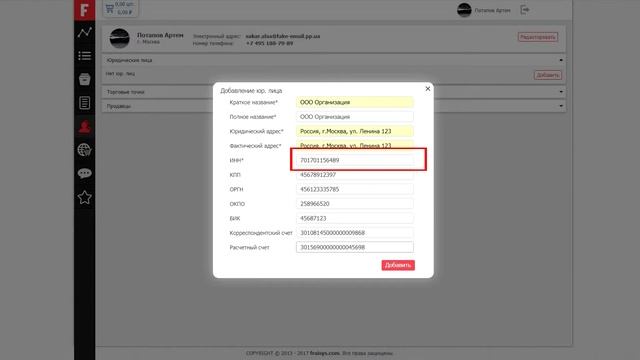Click the Продавцы section header
The height and width of the screenshot is (360, 640).
pyautogui.click(x=333, y=106)
